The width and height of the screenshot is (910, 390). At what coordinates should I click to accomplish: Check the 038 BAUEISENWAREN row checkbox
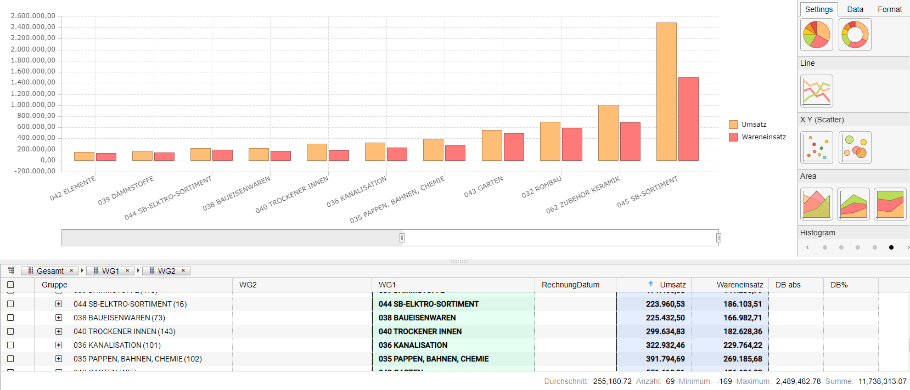(10, 317)
